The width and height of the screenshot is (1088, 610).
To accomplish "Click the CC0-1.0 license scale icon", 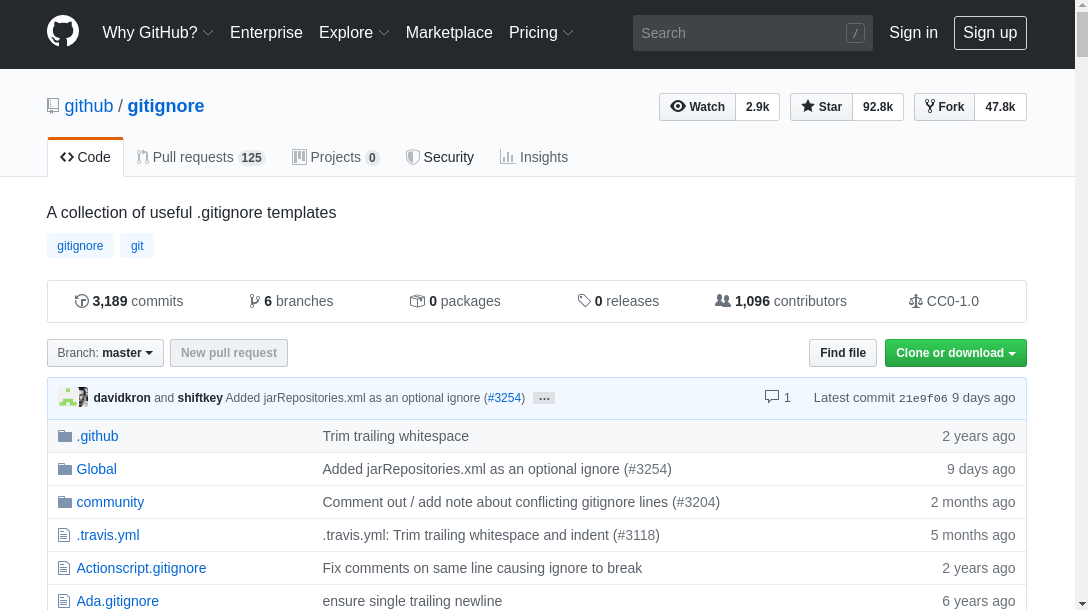I will pos(916,301).
